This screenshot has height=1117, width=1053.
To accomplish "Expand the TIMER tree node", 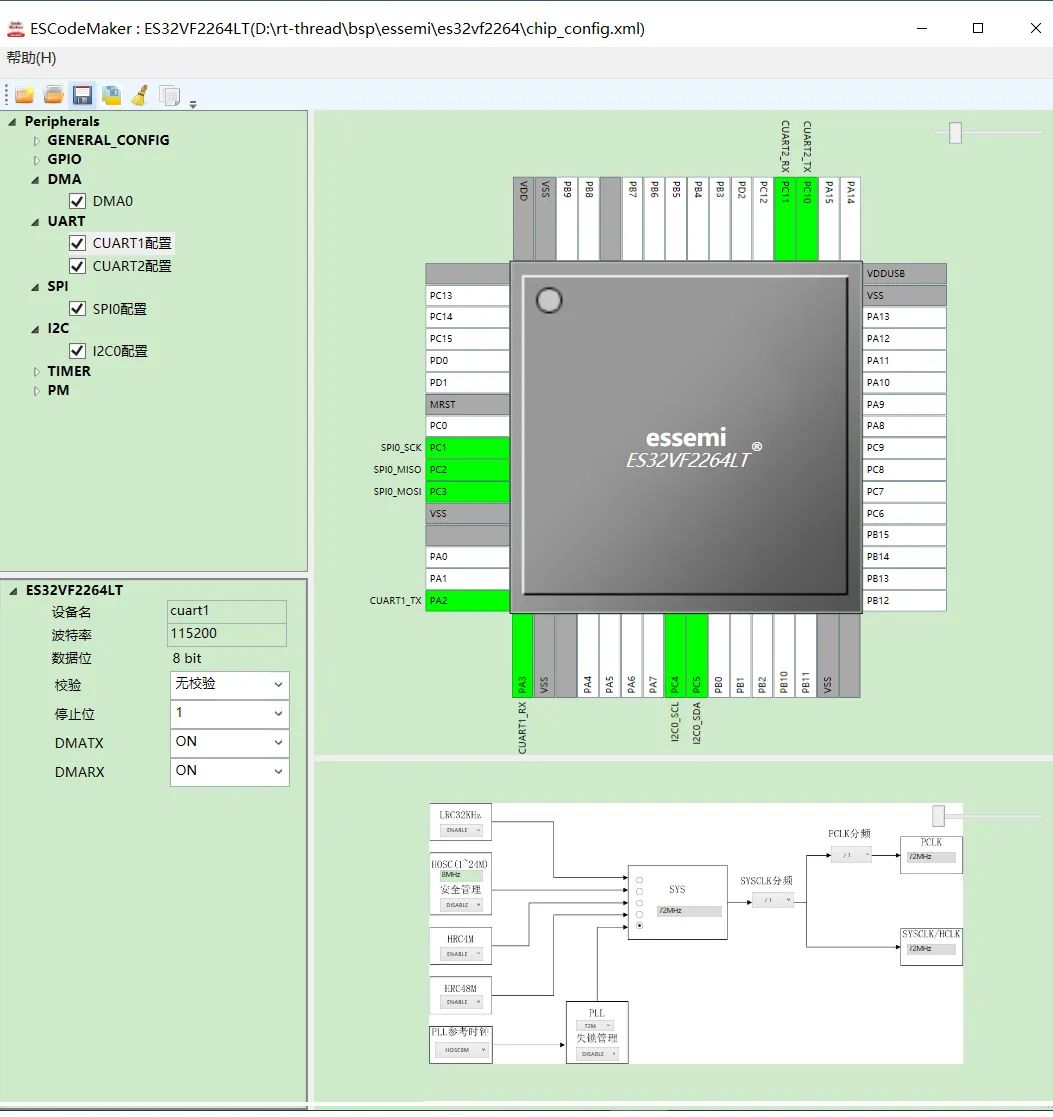I will click(36, 372).
